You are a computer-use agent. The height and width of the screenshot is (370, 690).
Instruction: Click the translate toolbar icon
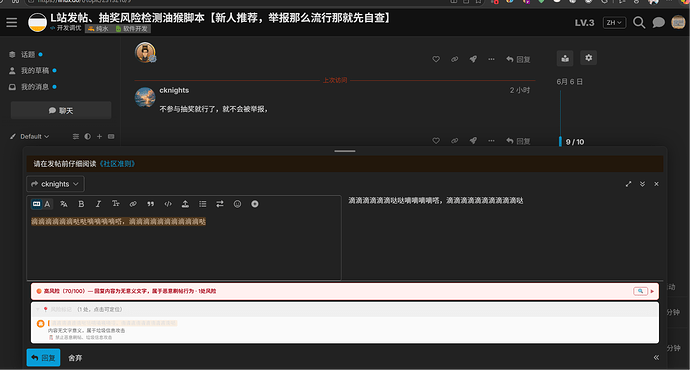pyautogui.click(x=64, y=204)
